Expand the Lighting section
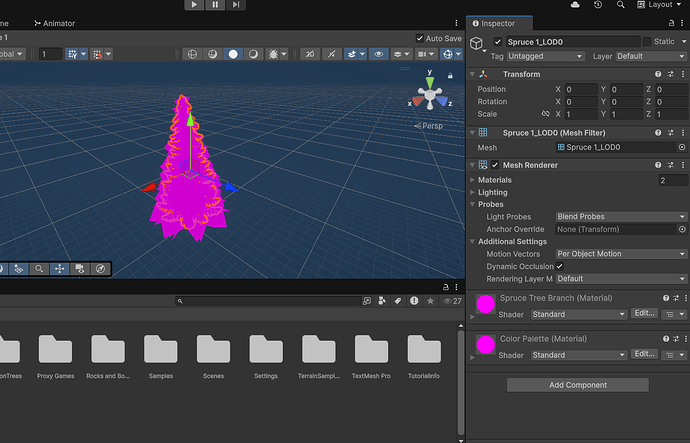Image resolution: width=690 pixels, height=443 pixels. [473, 192]
